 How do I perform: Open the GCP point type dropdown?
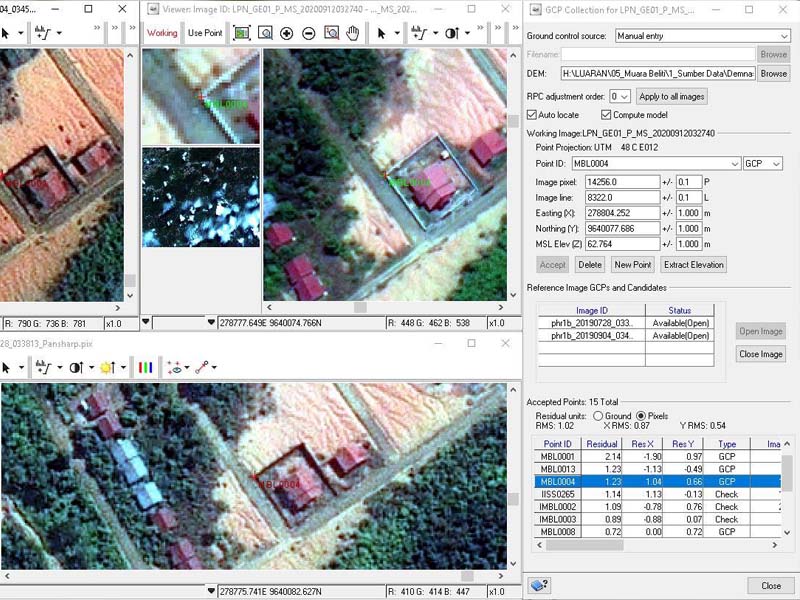pyautogui.click(x=762, y=163)
